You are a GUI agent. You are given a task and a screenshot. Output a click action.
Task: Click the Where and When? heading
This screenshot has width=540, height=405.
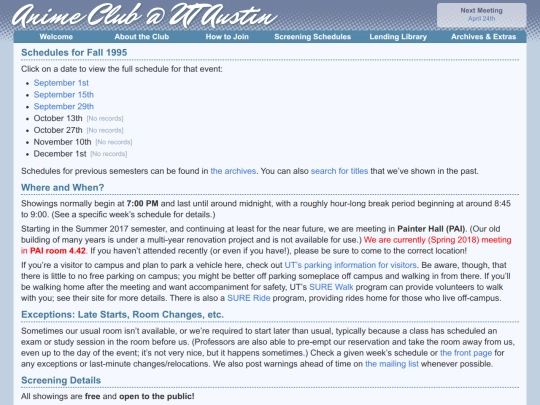[62, 188]
